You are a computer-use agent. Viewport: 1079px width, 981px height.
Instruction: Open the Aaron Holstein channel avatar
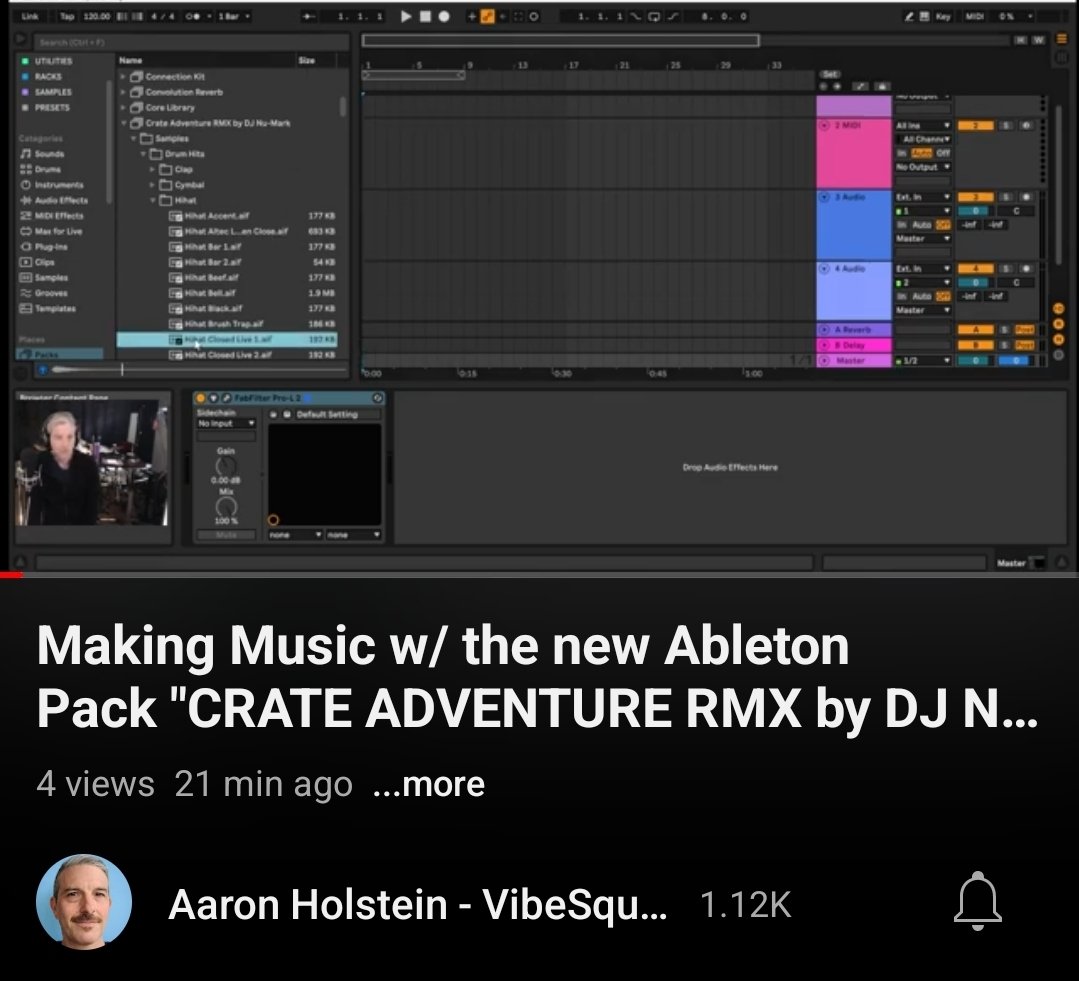tap(84, 902)
